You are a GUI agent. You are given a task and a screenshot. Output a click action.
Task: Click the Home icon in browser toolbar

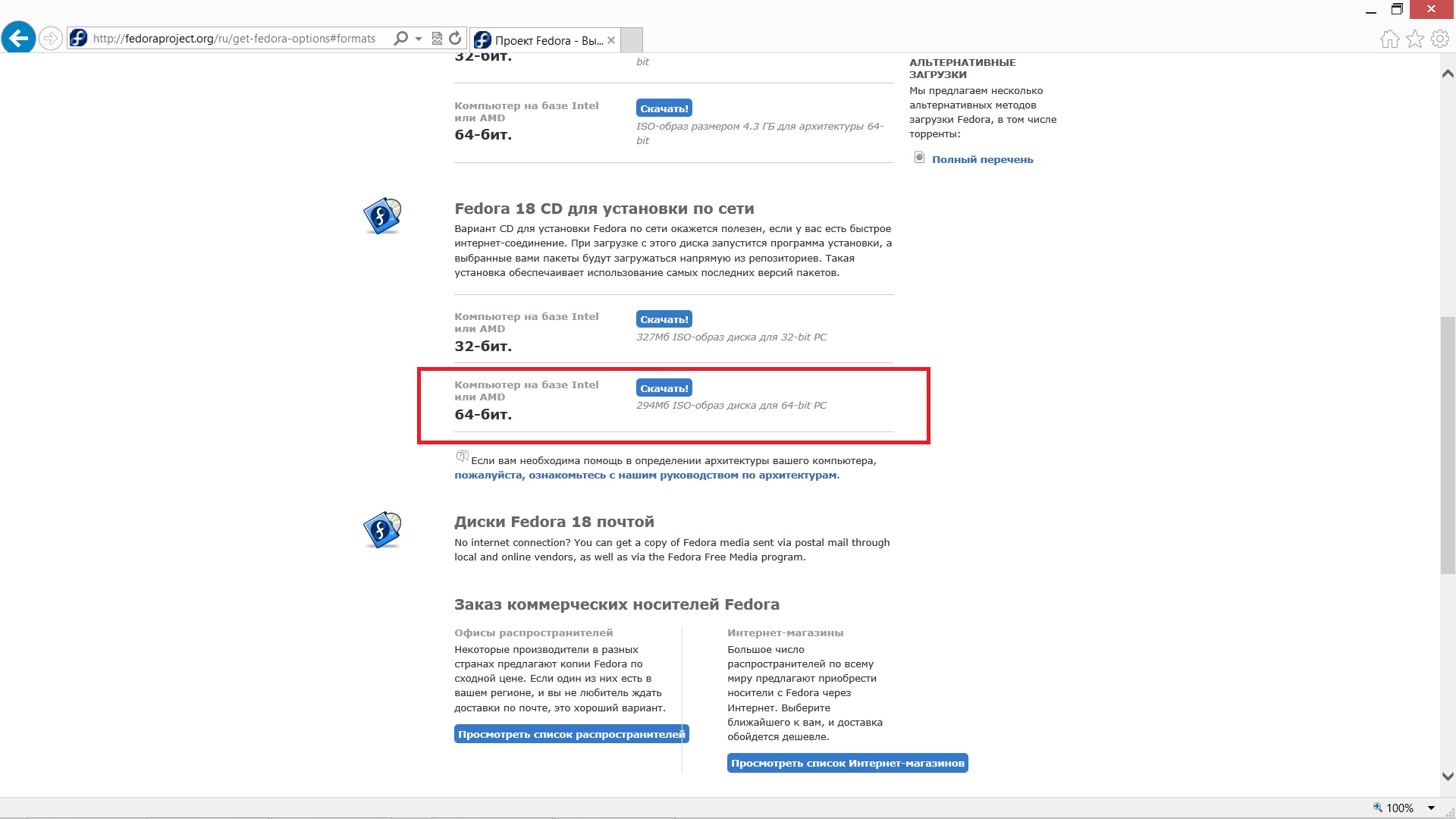click(1389, 39)
